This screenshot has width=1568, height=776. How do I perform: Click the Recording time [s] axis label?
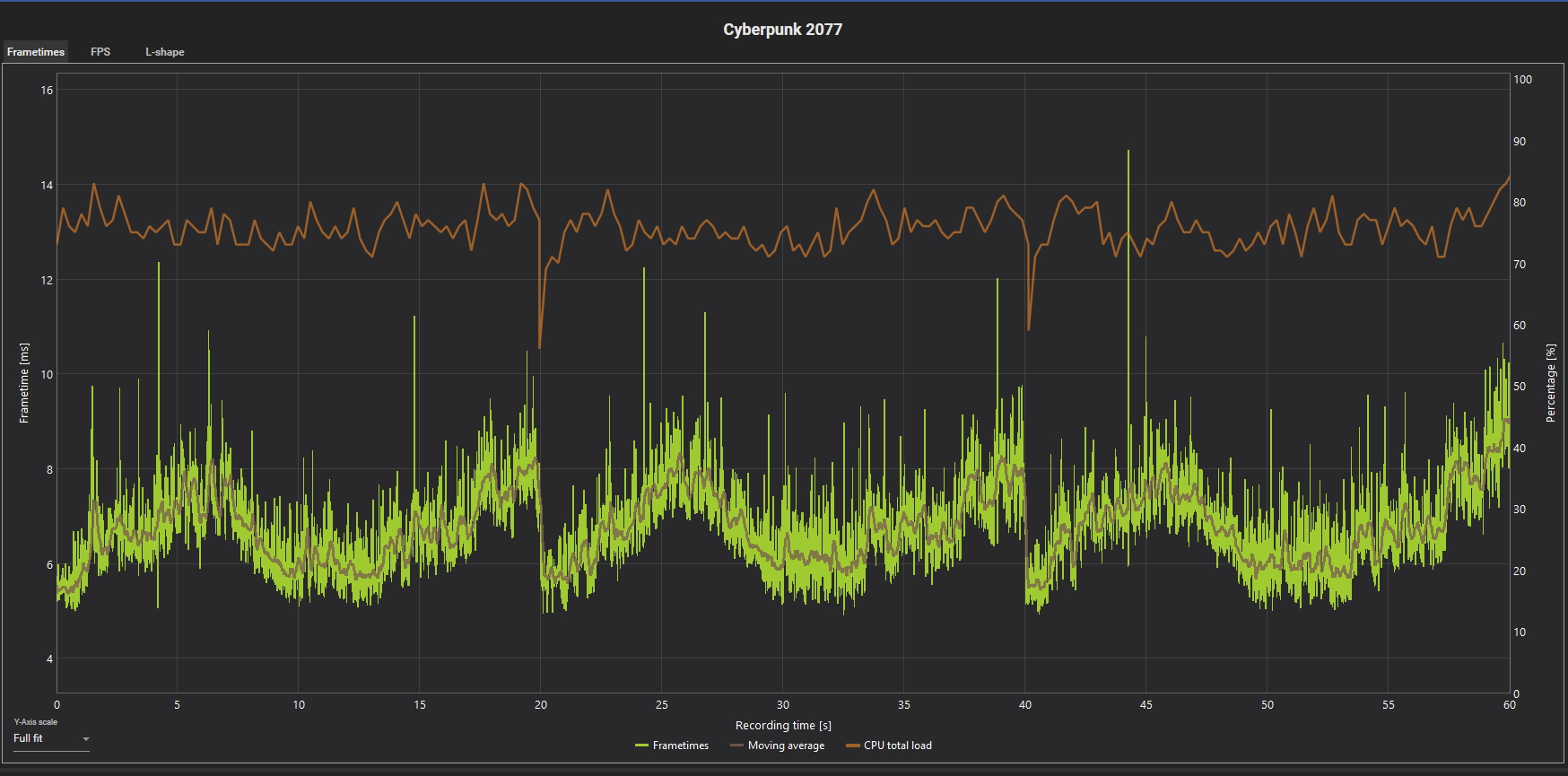point(783,725)
